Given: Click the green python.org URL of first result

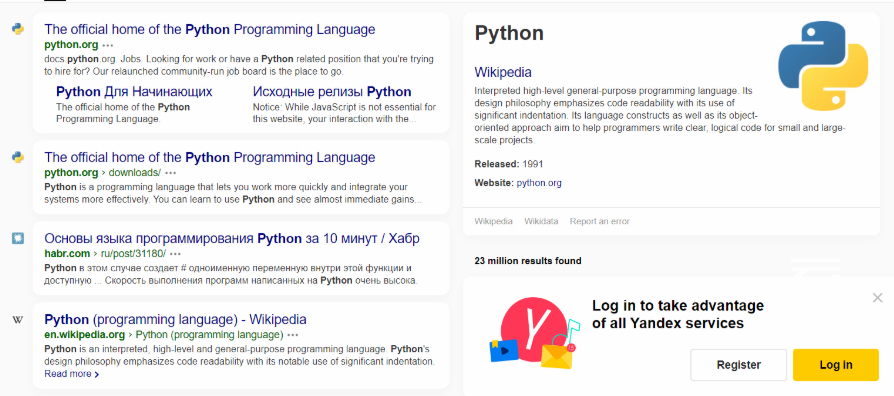Looking at the screenshot, I should 71,44.
